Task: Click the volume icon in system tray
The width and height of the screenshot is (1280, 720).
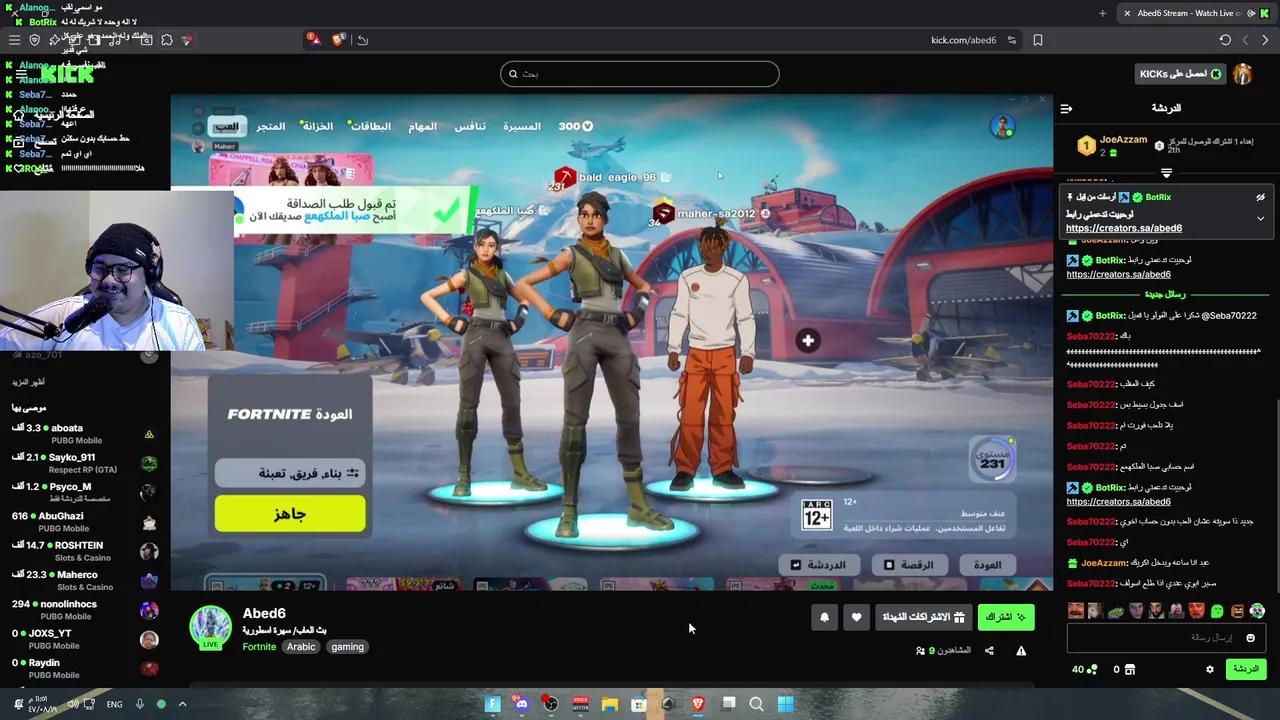Action: coord(73,704)
